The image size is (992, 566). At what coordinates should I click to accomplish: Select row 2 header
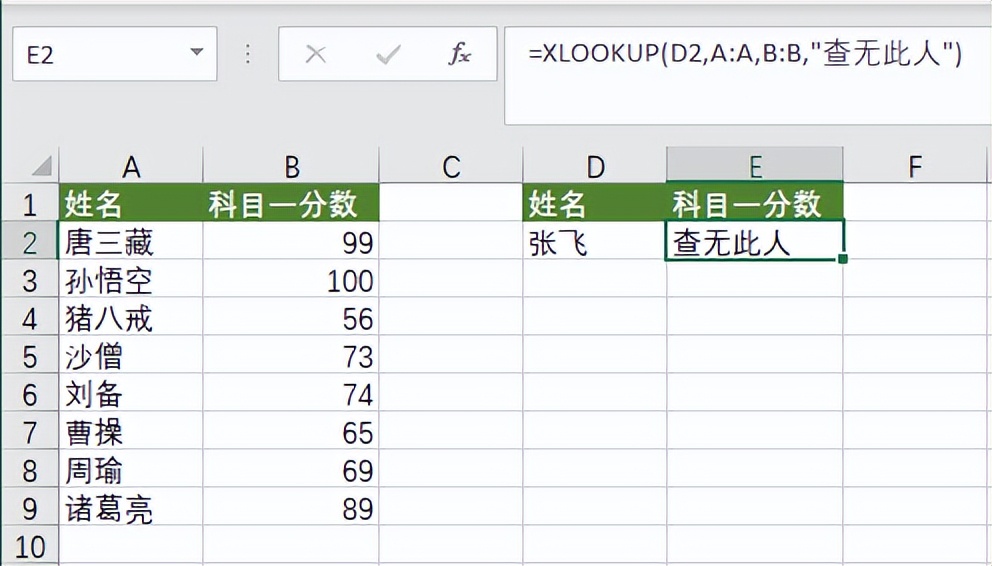(30, 241)
